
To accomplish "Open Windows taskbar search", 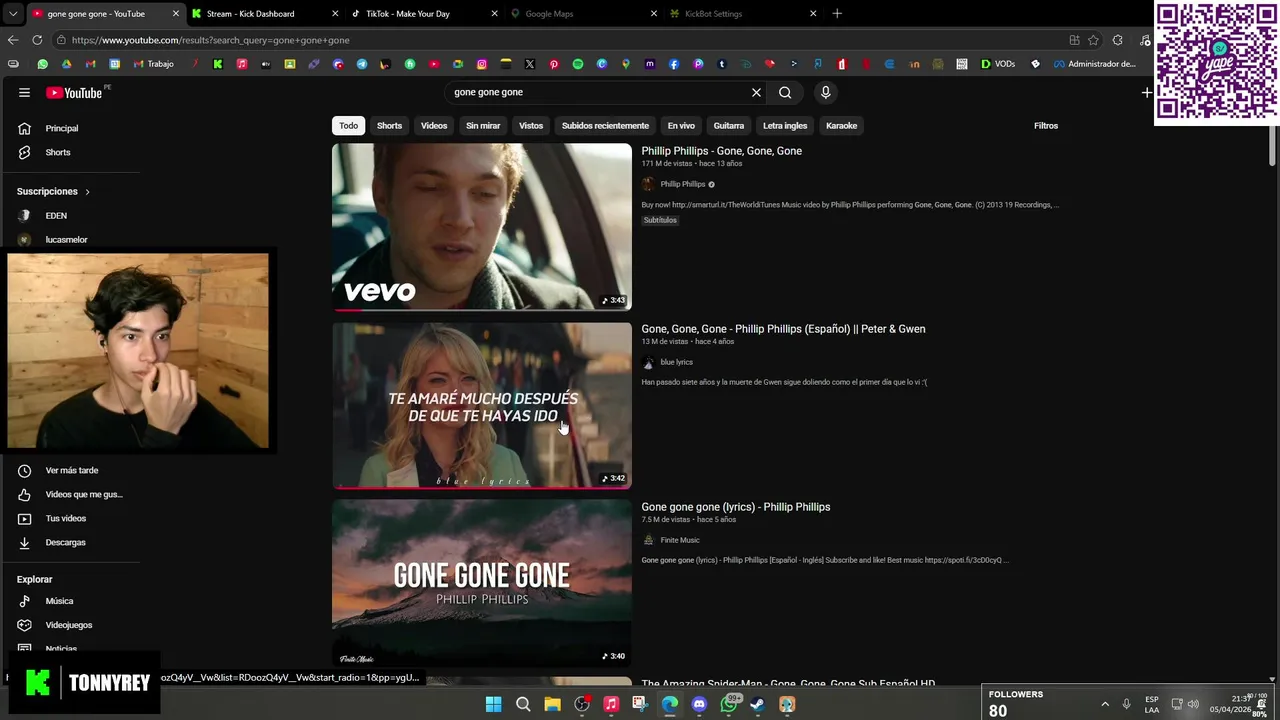I will [x=523, y=705].
